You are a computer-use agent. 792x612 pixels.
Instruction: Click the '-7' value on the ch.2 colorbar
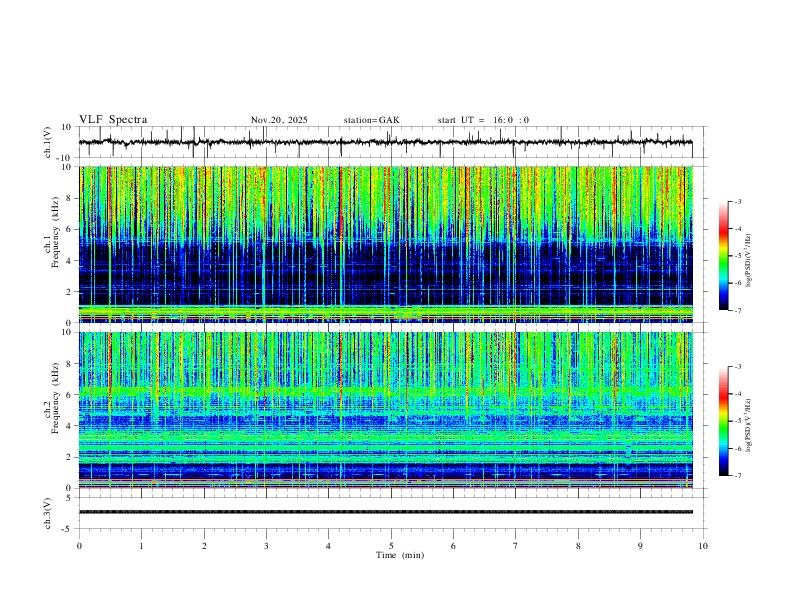[738, 476]
